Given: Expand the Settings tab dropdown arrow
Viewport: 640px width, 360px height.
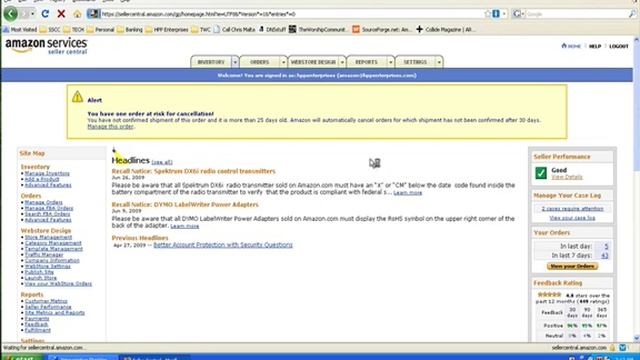Looking at the screenshot, I should (439, 62).
